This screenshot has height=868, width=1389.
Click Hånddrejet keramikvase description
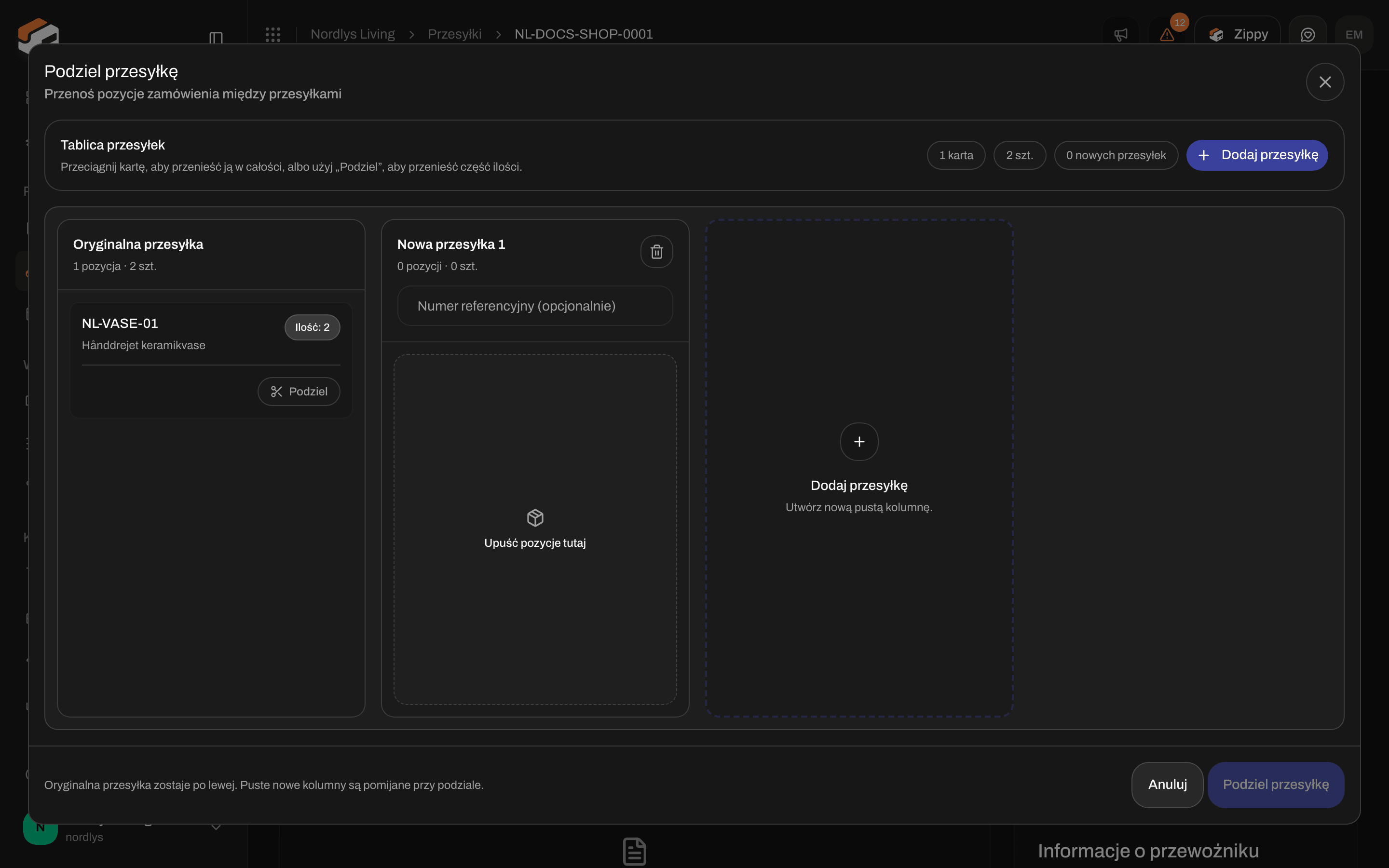click(144, 346)
